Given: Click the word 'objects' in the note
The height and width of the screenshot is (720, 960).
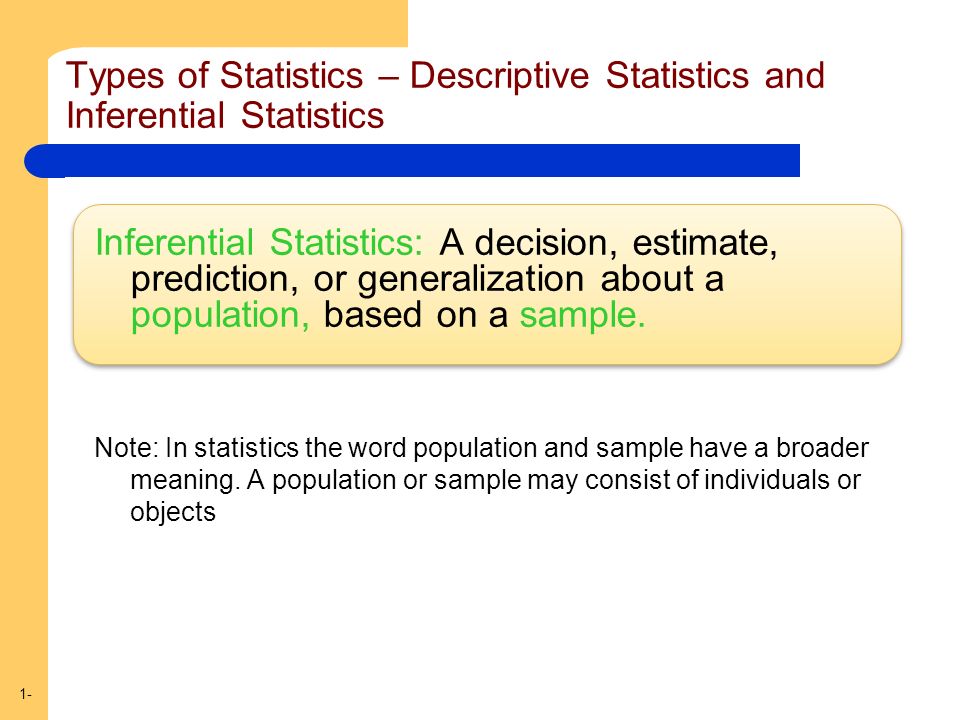Looking at the screenshot, I should click(173, 512).
